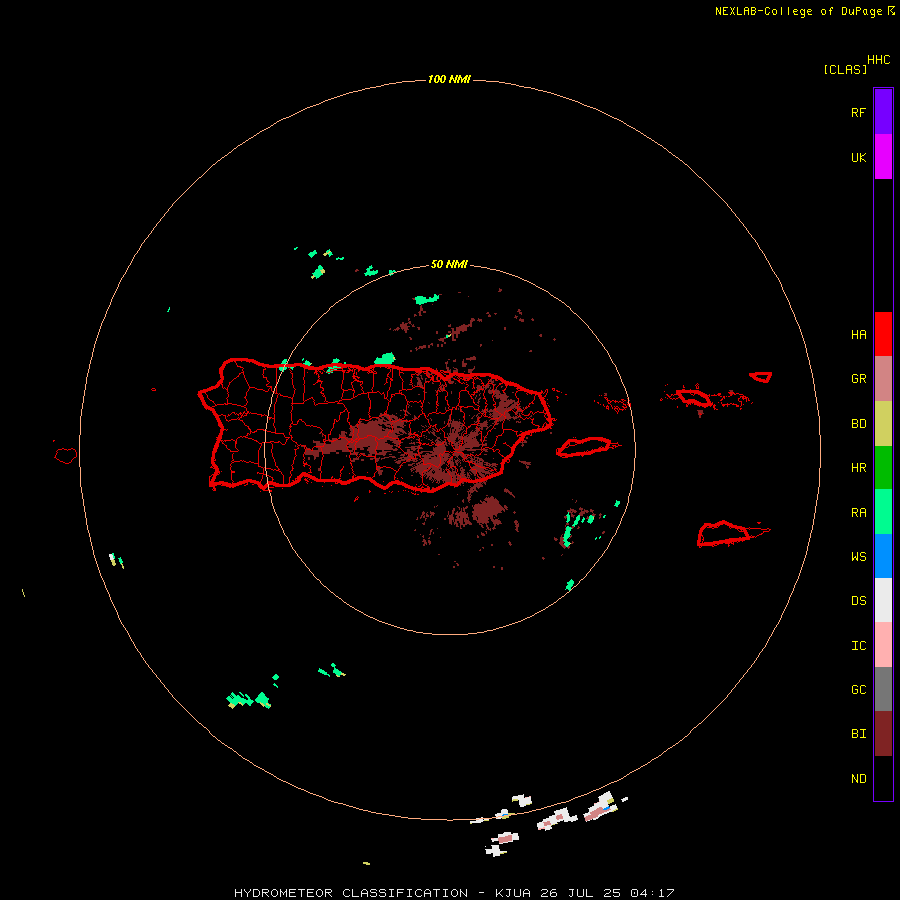The image size is (900, 900).
Task: Click the 50 NMI range label
Action: point(449,264)
